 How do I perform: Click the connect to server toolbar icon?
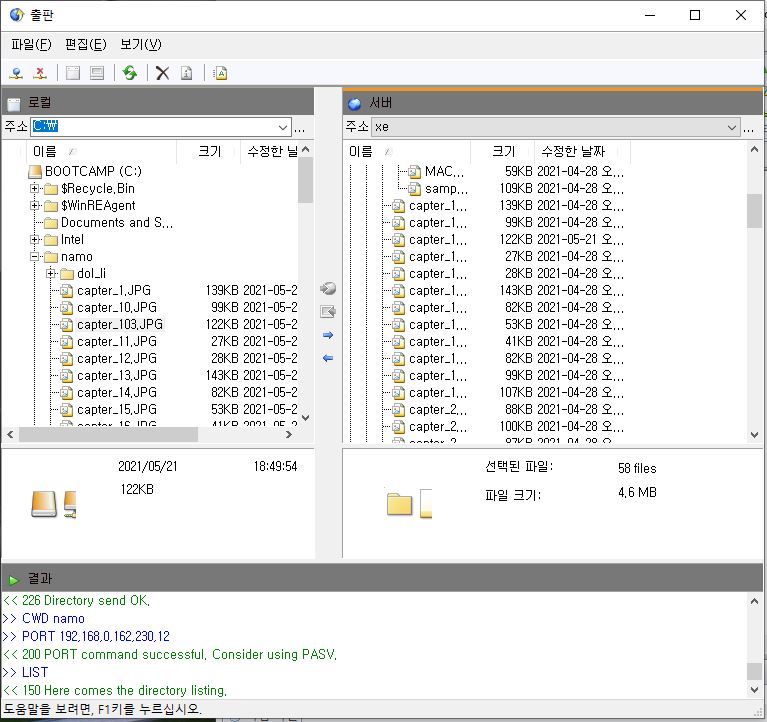coord(16,73)
